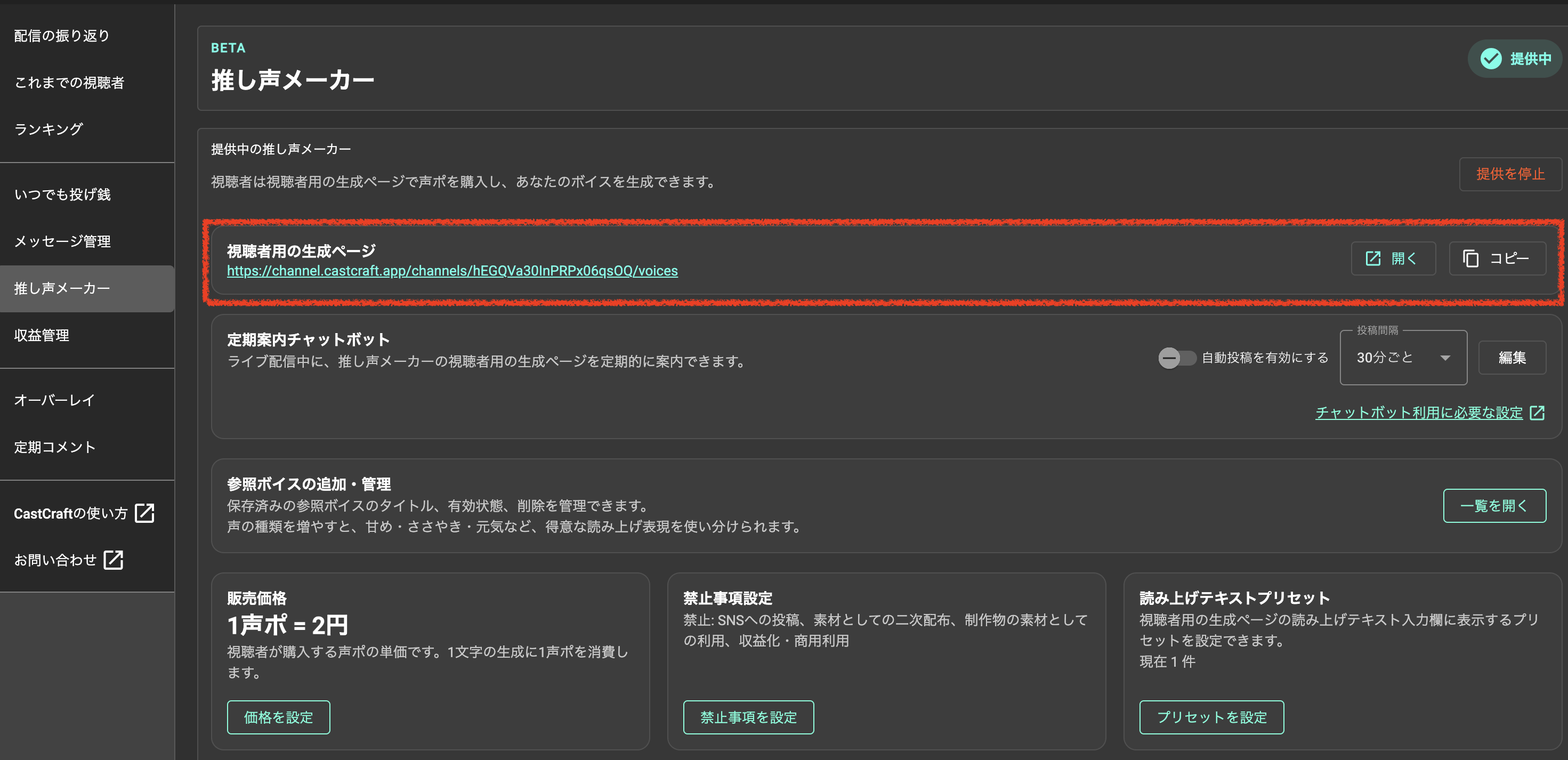1568x760 pixels.
Task: Click the 販売価格 heading
Action: click(x=257, y=598)
